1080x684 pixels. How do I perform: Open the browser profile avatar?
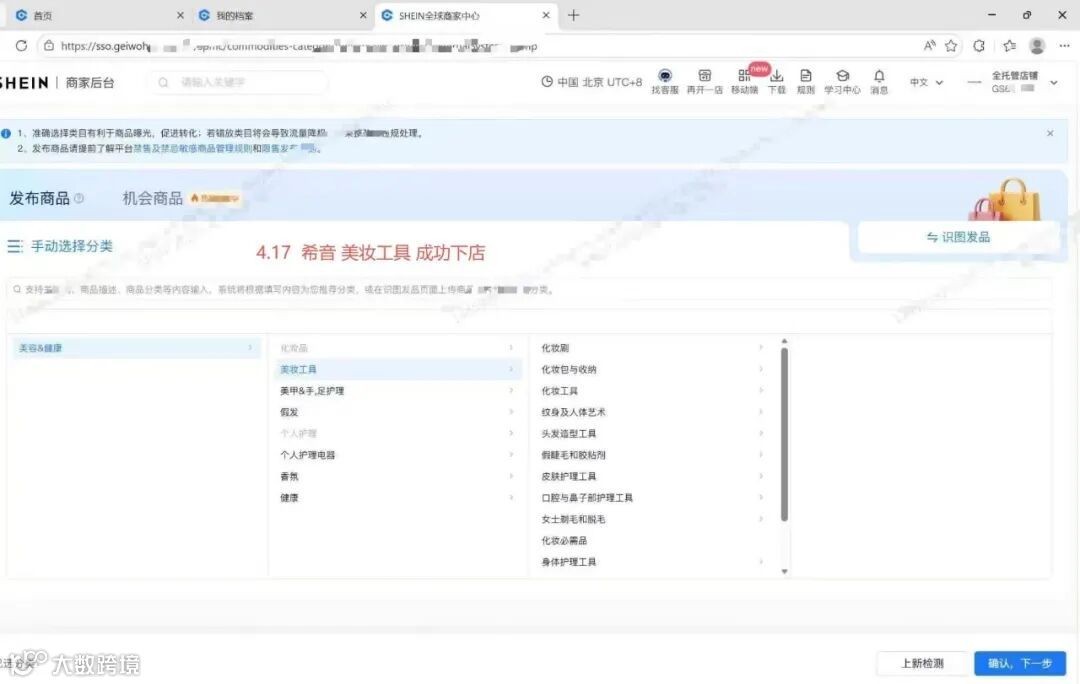click(x=1037, y=45)
